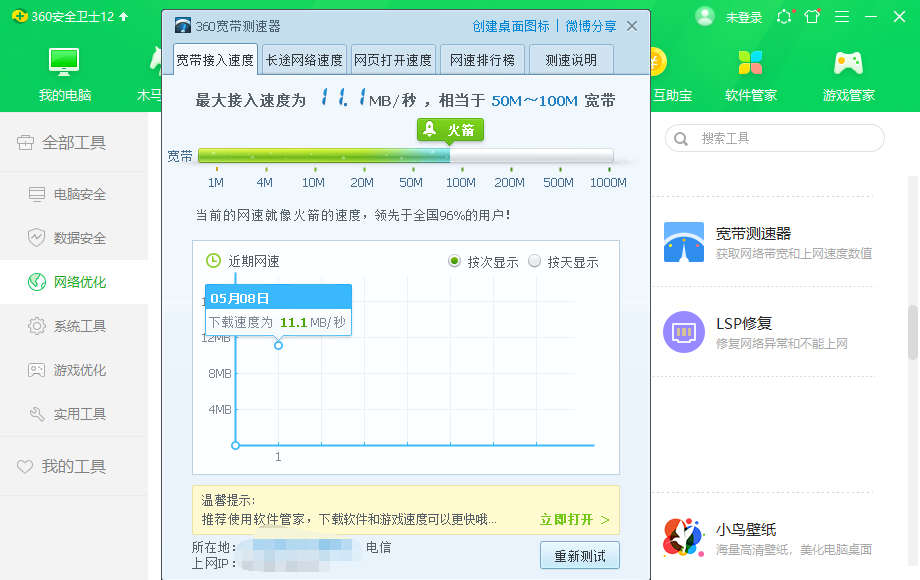The width and height of the screenshot is (920, 580).
Task: Switch to 网页打开速度 tab
Action: (x=393, y=60)
